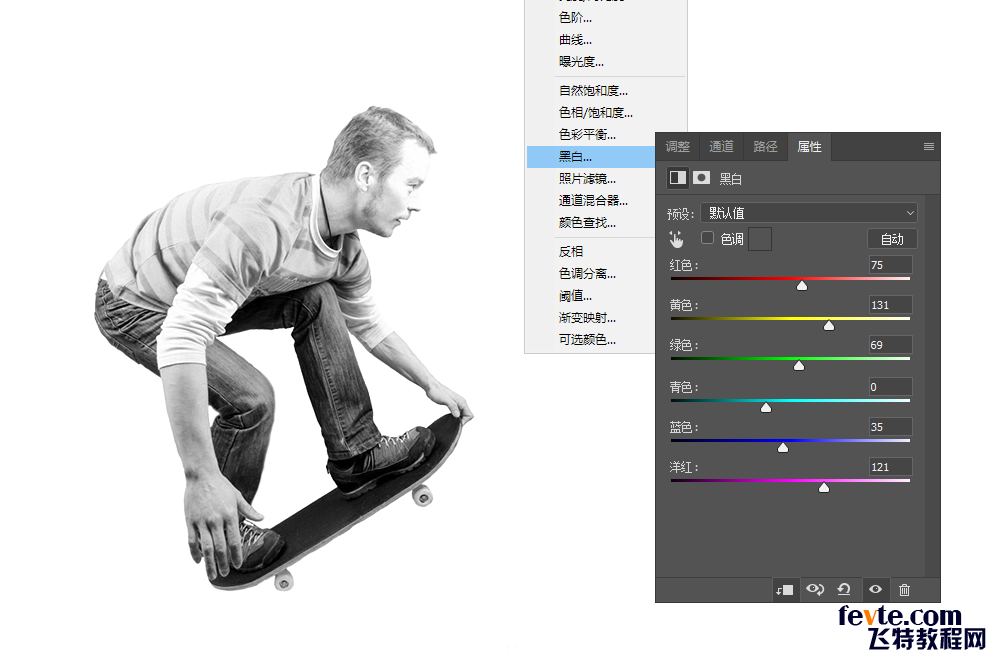The height and width of the screenshot is (664, 1000).
Task: Open the 预设 preset dropdown
Action: [x=809, y=212]
